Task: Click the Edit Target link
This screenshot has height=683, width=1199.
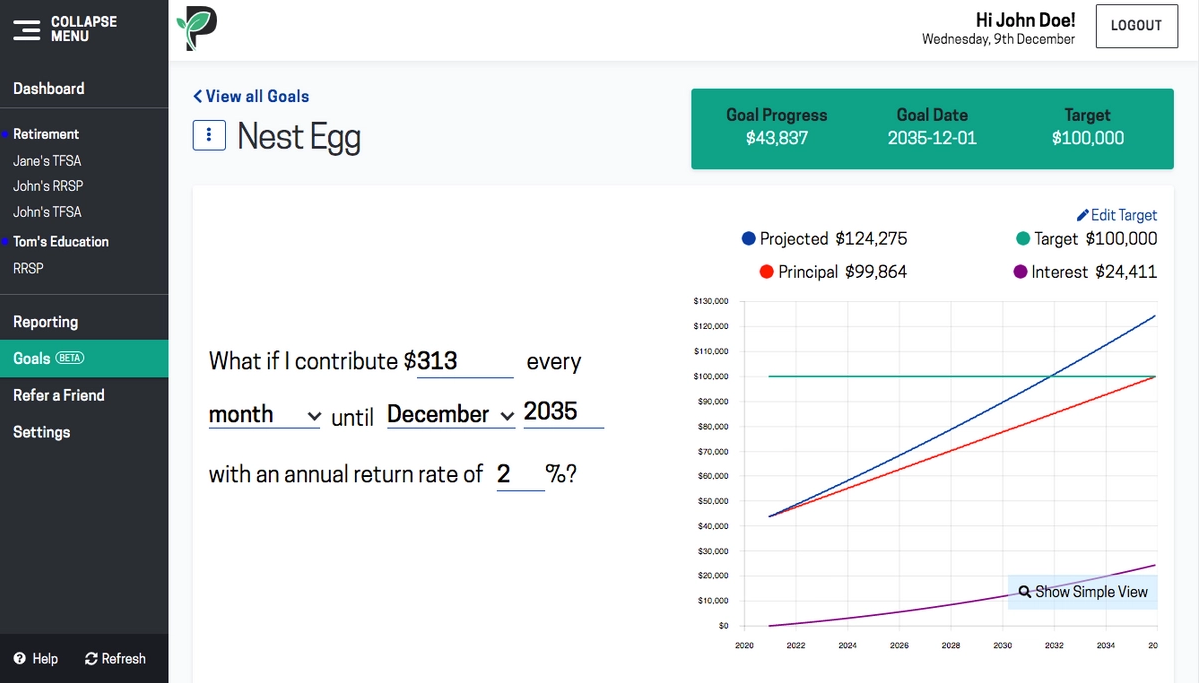Action: 1117,215
